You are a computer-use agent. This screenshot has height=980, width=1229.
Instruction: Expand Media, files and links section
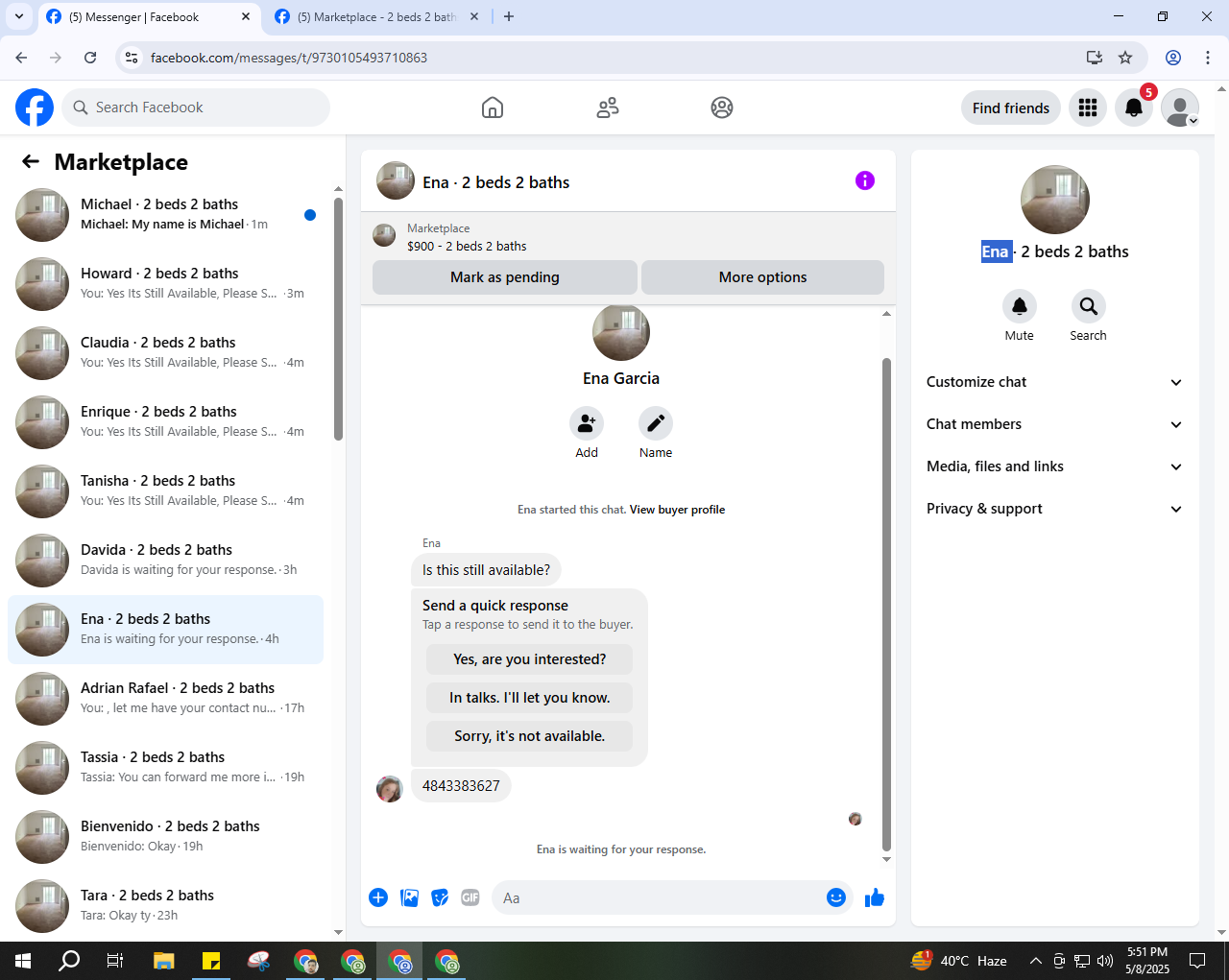point(1054,466)
